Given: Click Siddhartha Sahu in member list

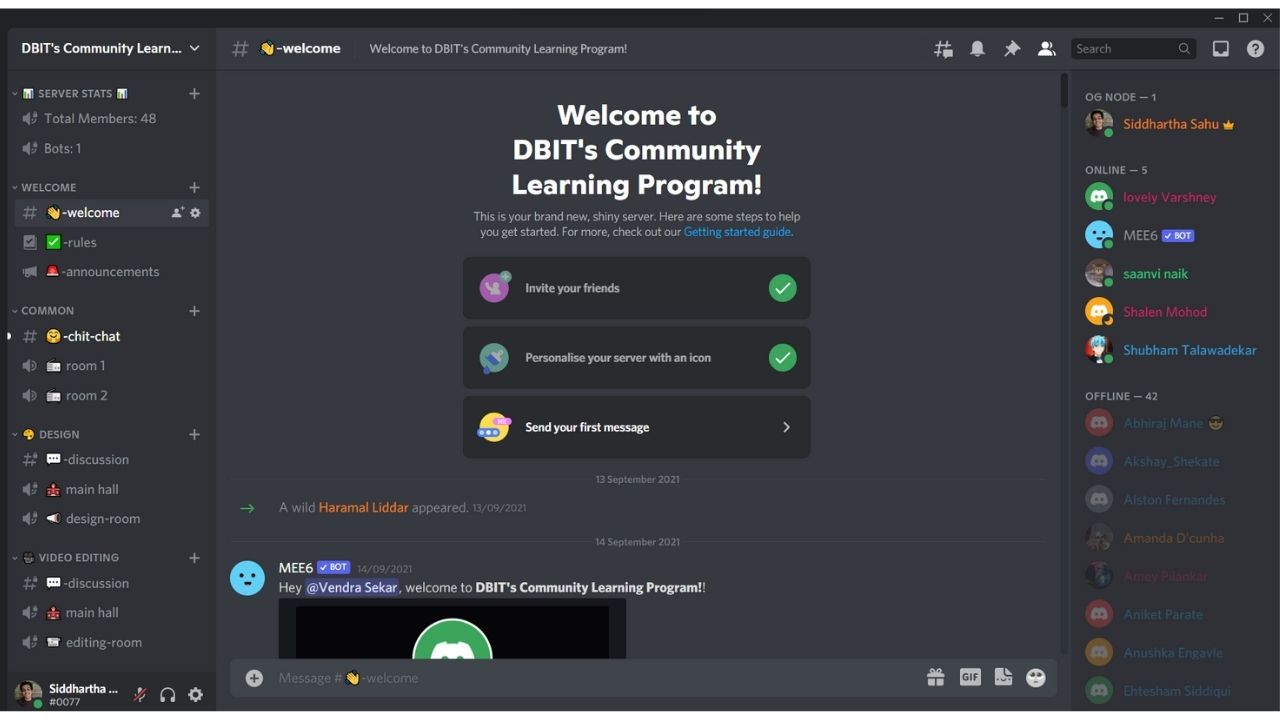Looking at the screenshot, I should point(1172,124).
